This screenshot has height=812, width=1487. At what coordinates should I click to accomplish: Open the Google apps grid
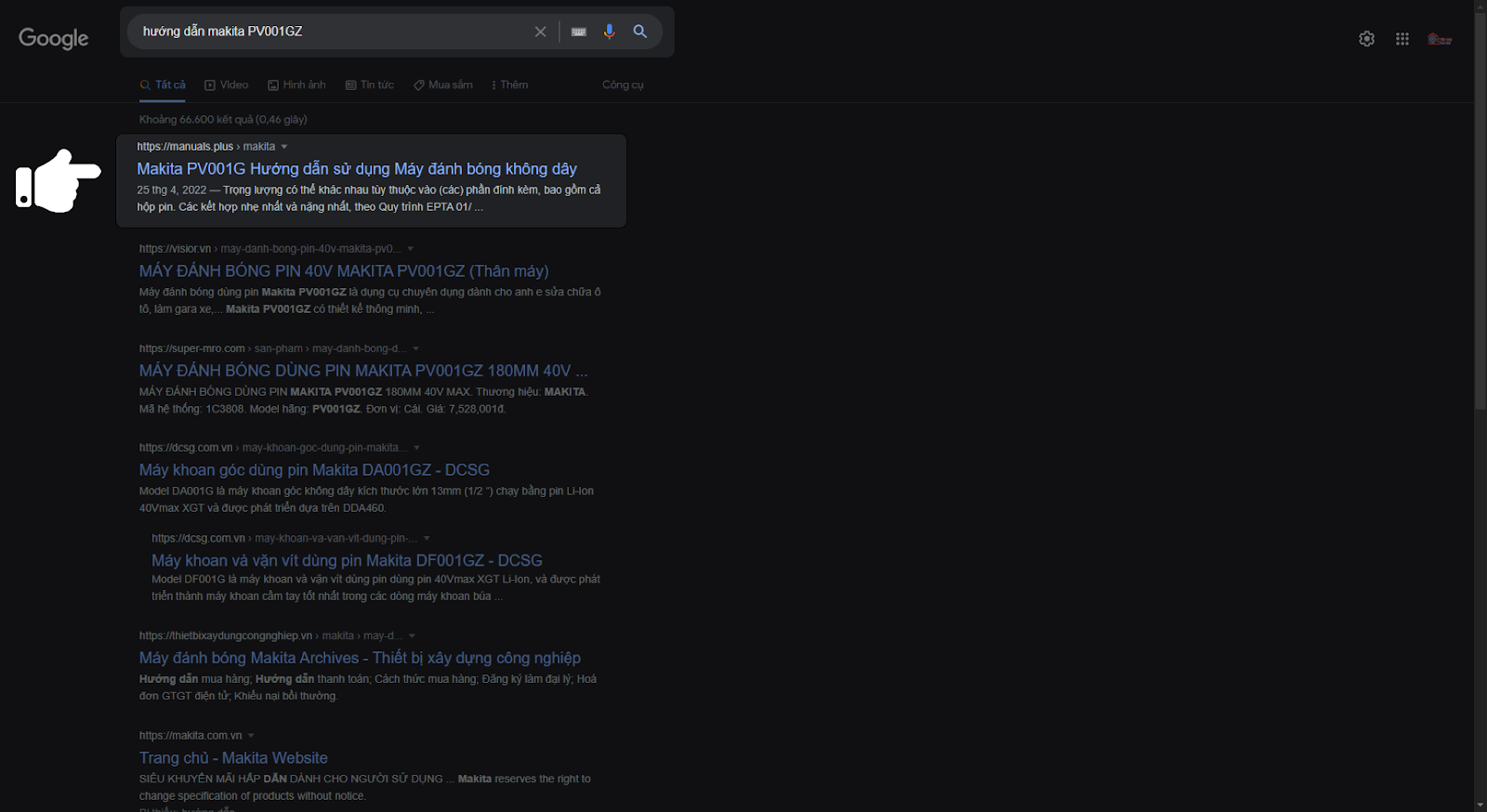click(x=1402, y=39)
